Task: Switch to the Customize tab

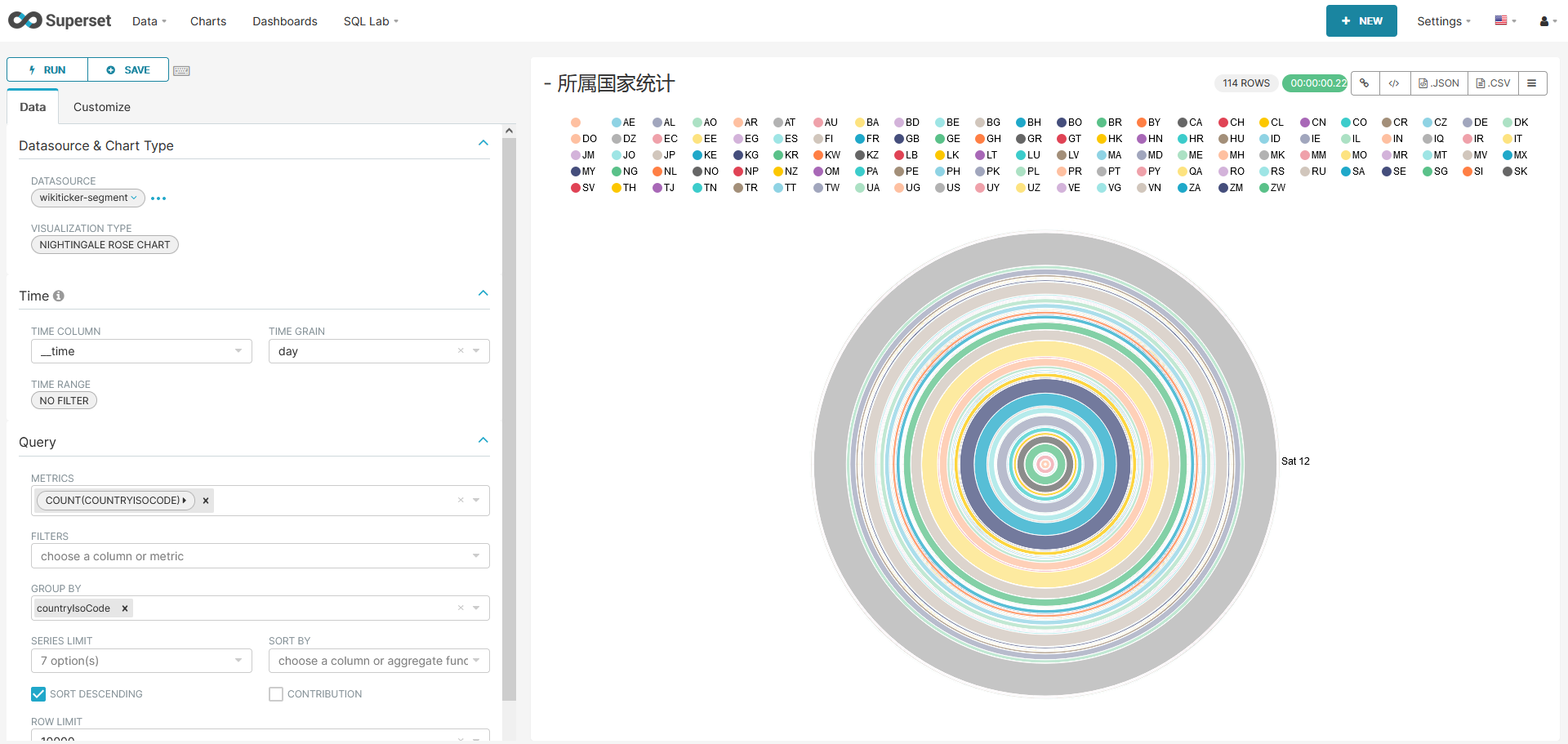Action: [101, 106]
